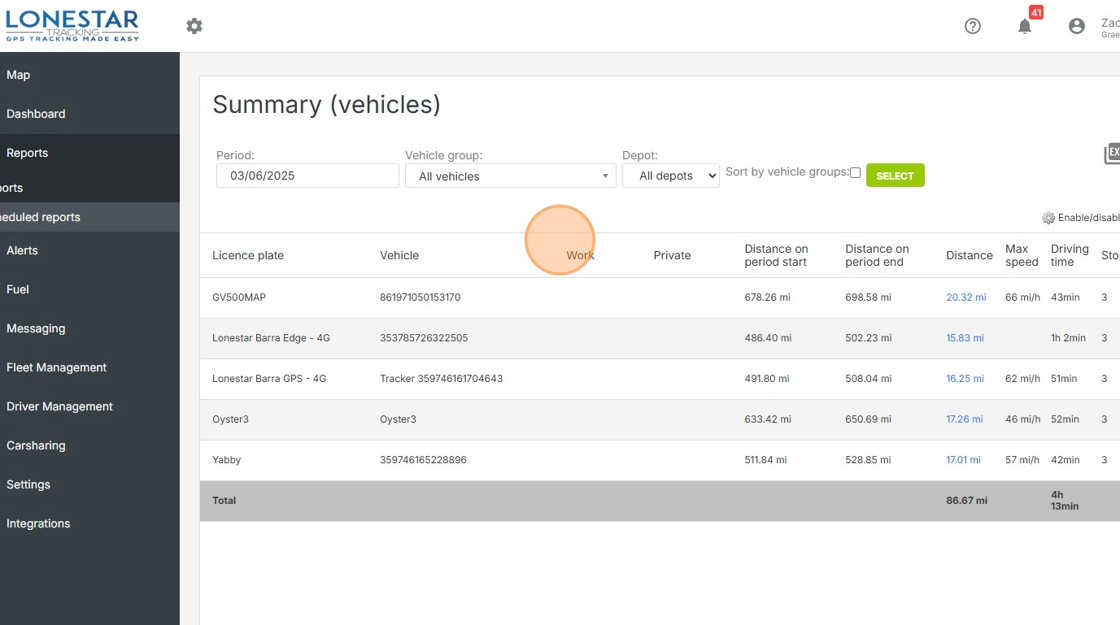Click the Period date field 03/06/2025
Image resolution: width=1120 pixels, height=625 pixels.
tap(307, 176)
